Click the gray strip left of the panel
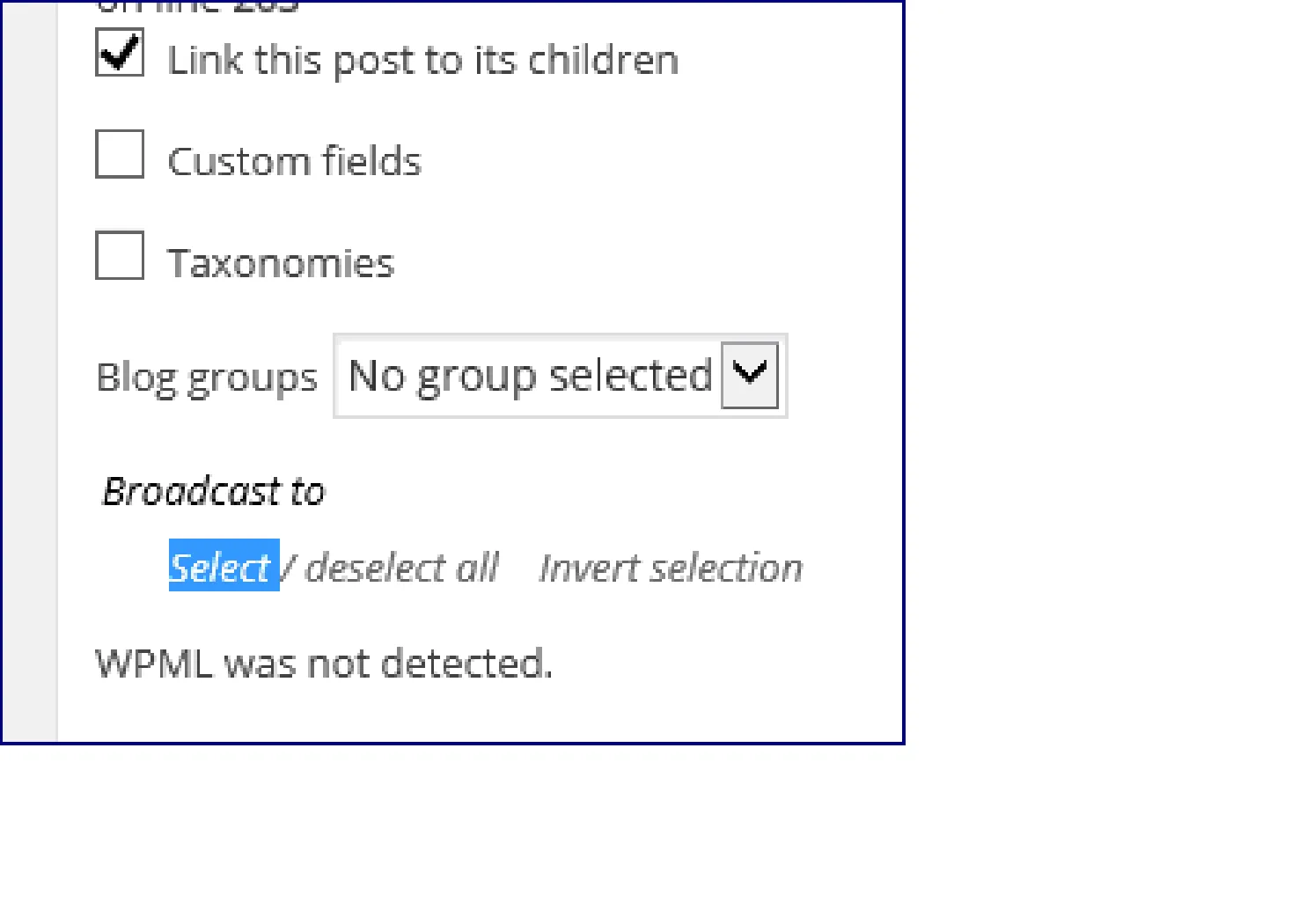1299x924 pixels. pyautogui.click(x=30, y=371)
